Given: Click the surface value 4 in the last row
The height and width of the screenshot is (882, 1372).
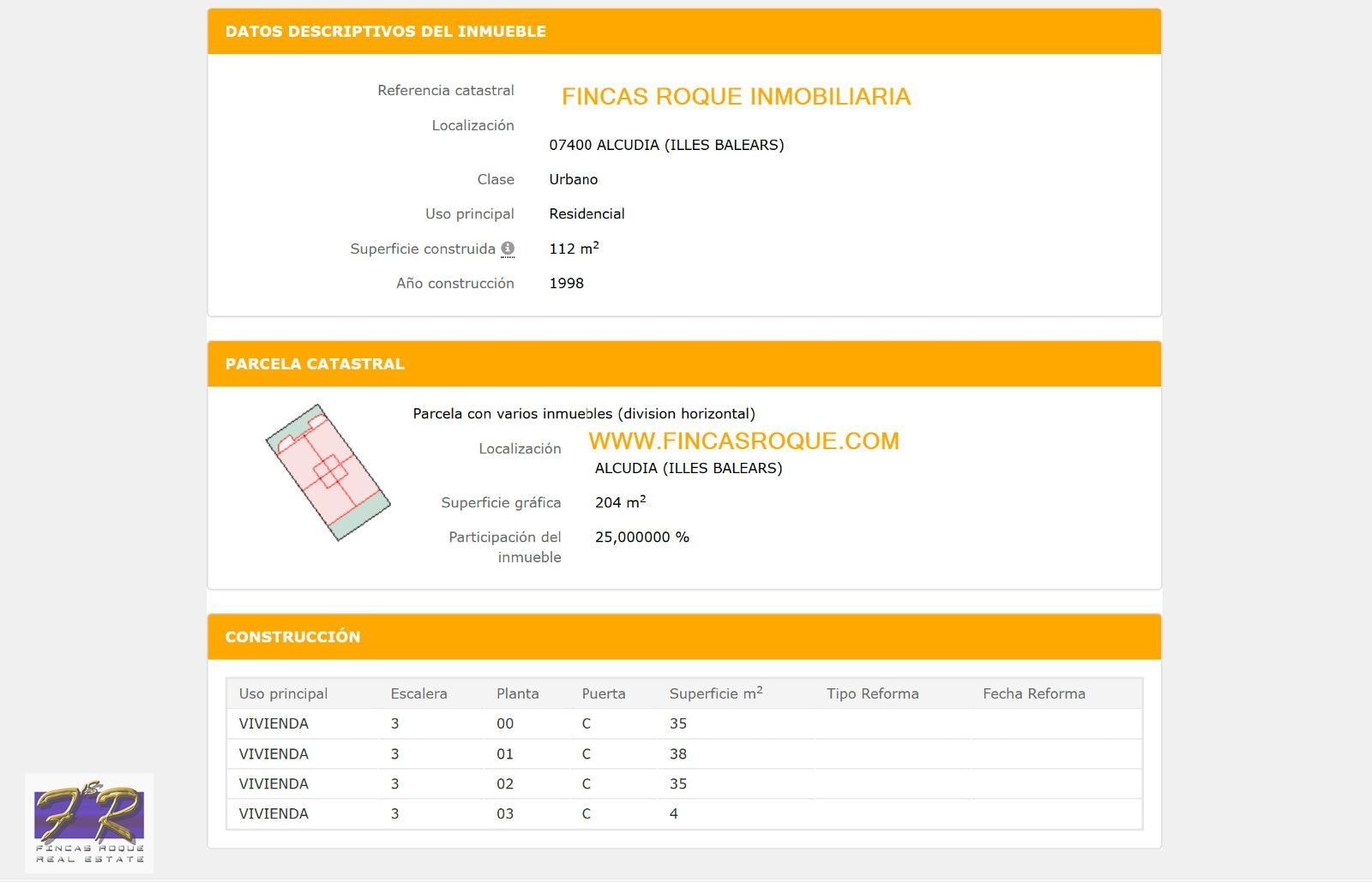Looking at the screenshot, I should [674, 813].
